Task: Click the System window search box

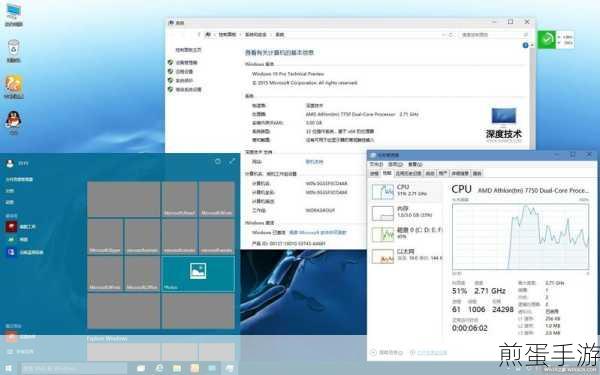Action: point(493,34)
